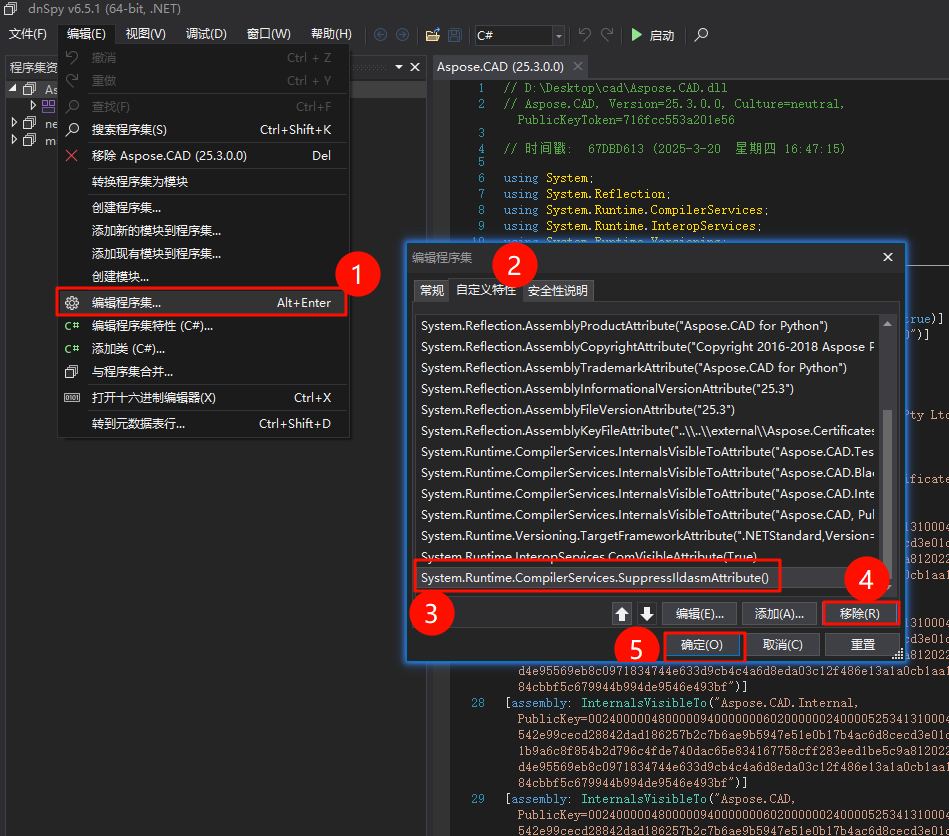This screenshot has height=836, width=949.
Task: Select the TargetFrameworkAttribute list entry
Action: [x=646, y=536]
